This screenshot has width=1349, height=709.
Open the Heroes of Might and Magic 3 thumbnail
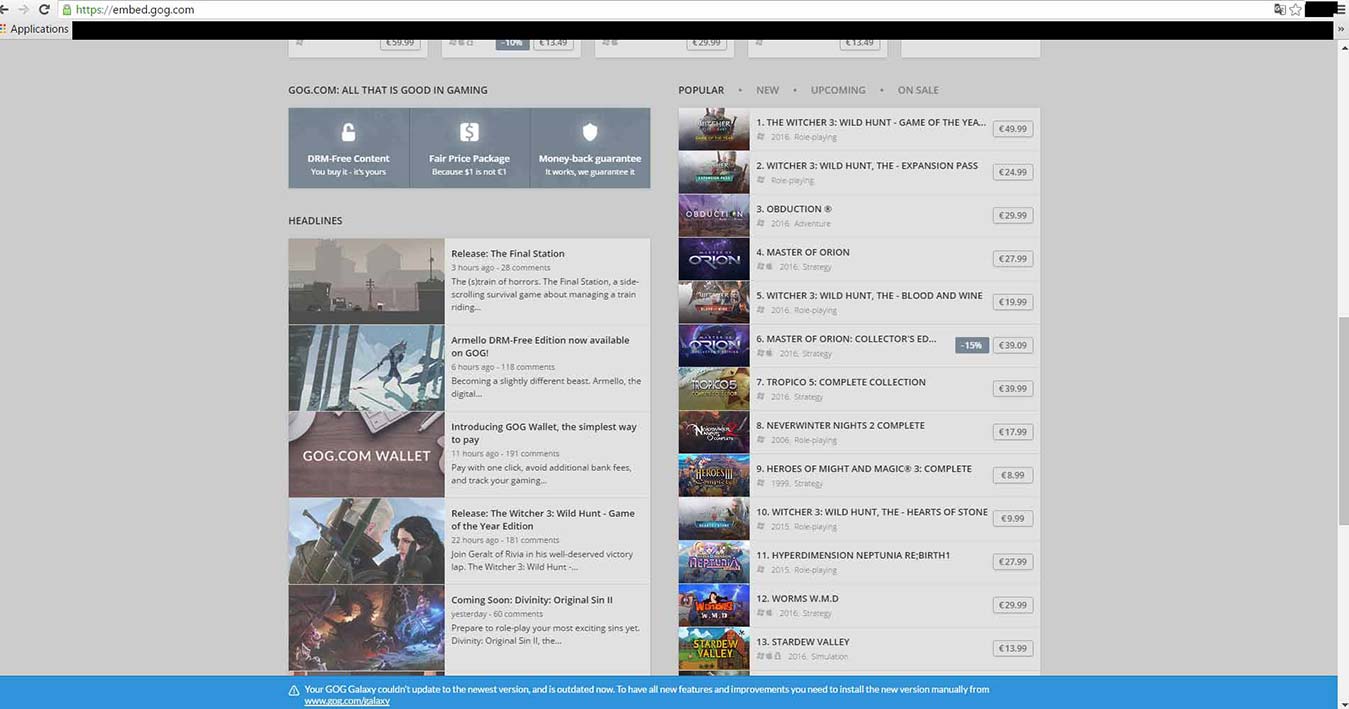point(714,475)
